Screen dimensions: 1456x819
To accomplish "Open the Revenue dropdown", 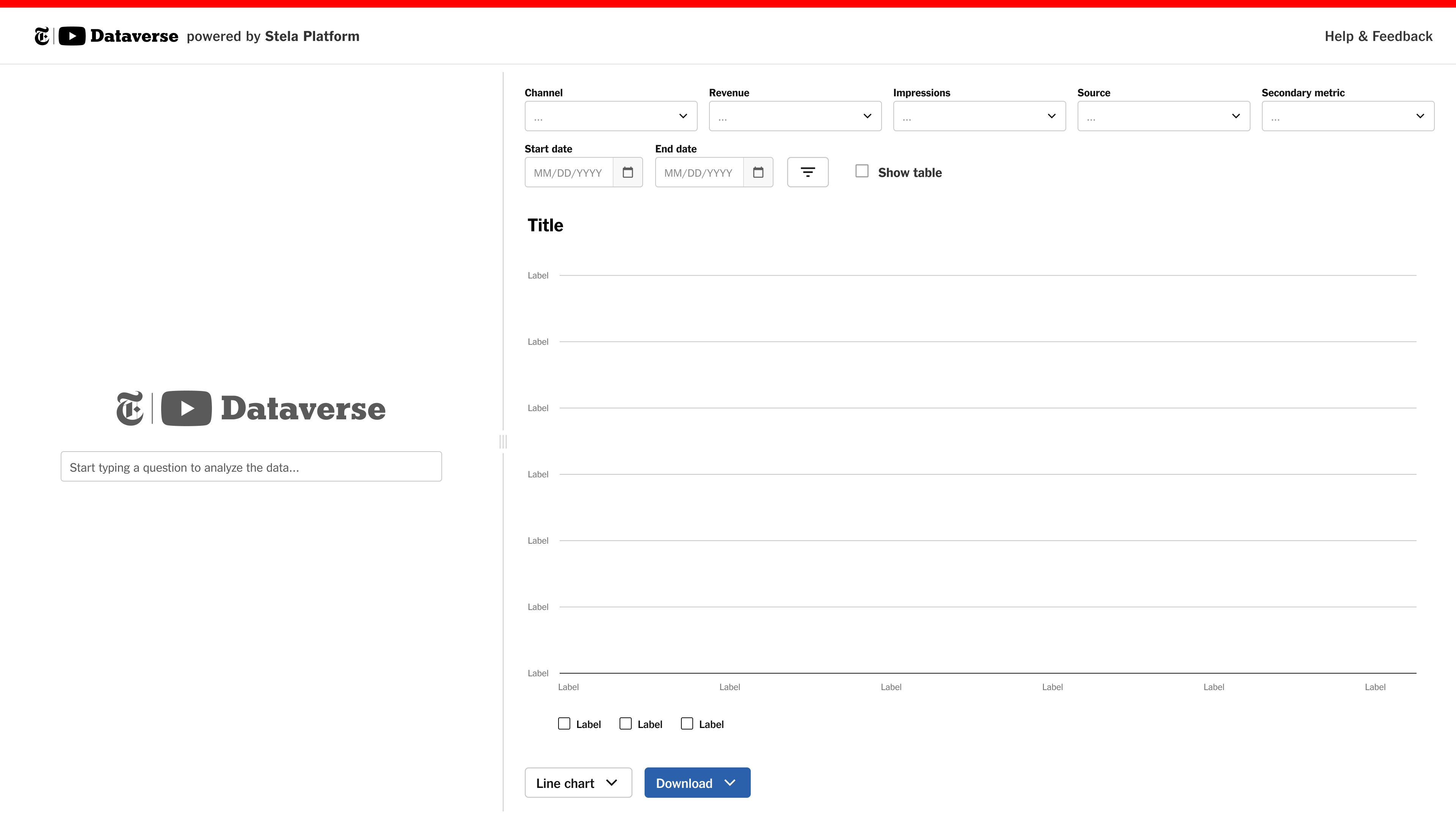I will tap(795, 116).
